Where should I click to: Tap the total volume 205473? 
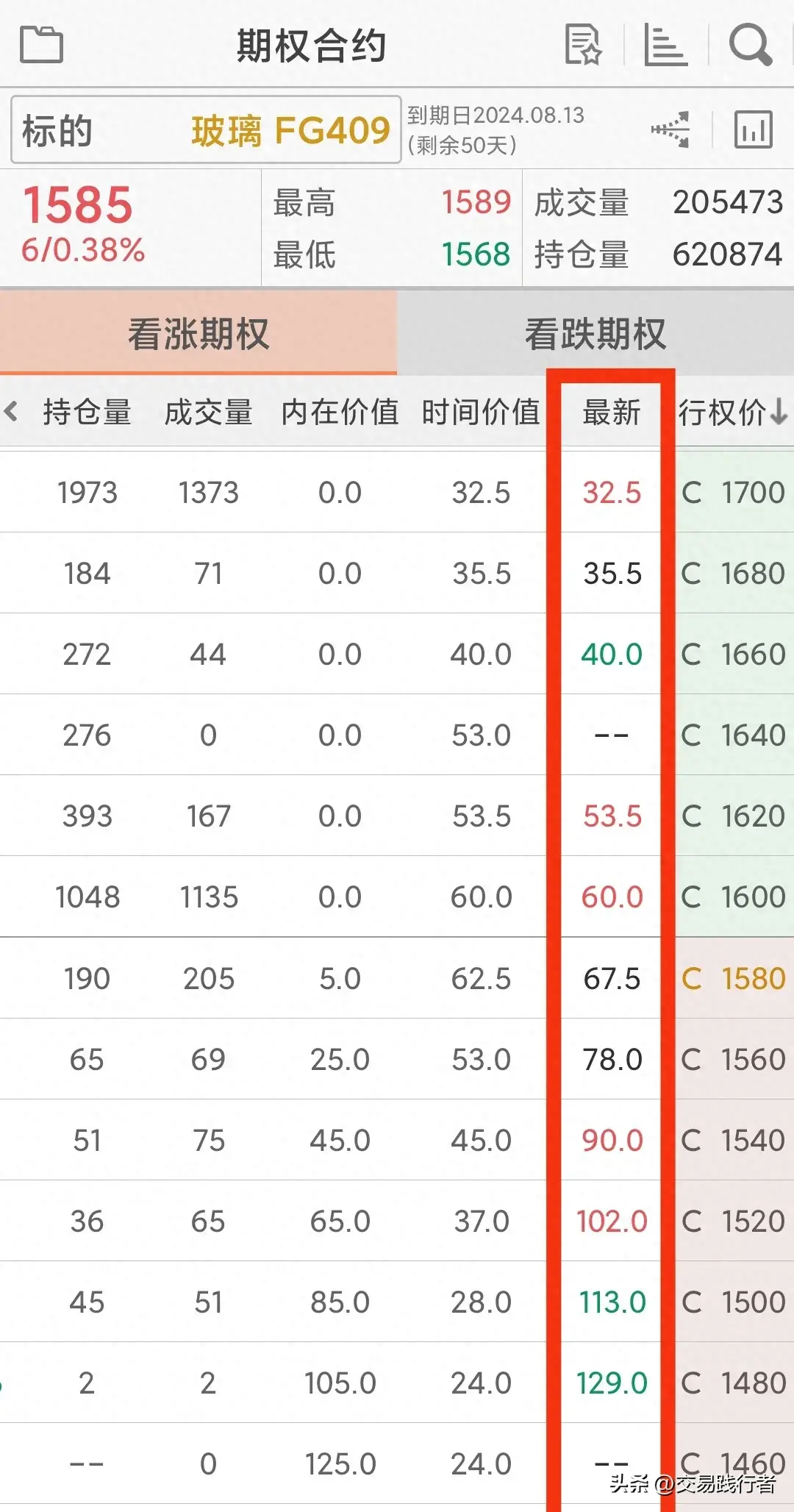(728, 202)
